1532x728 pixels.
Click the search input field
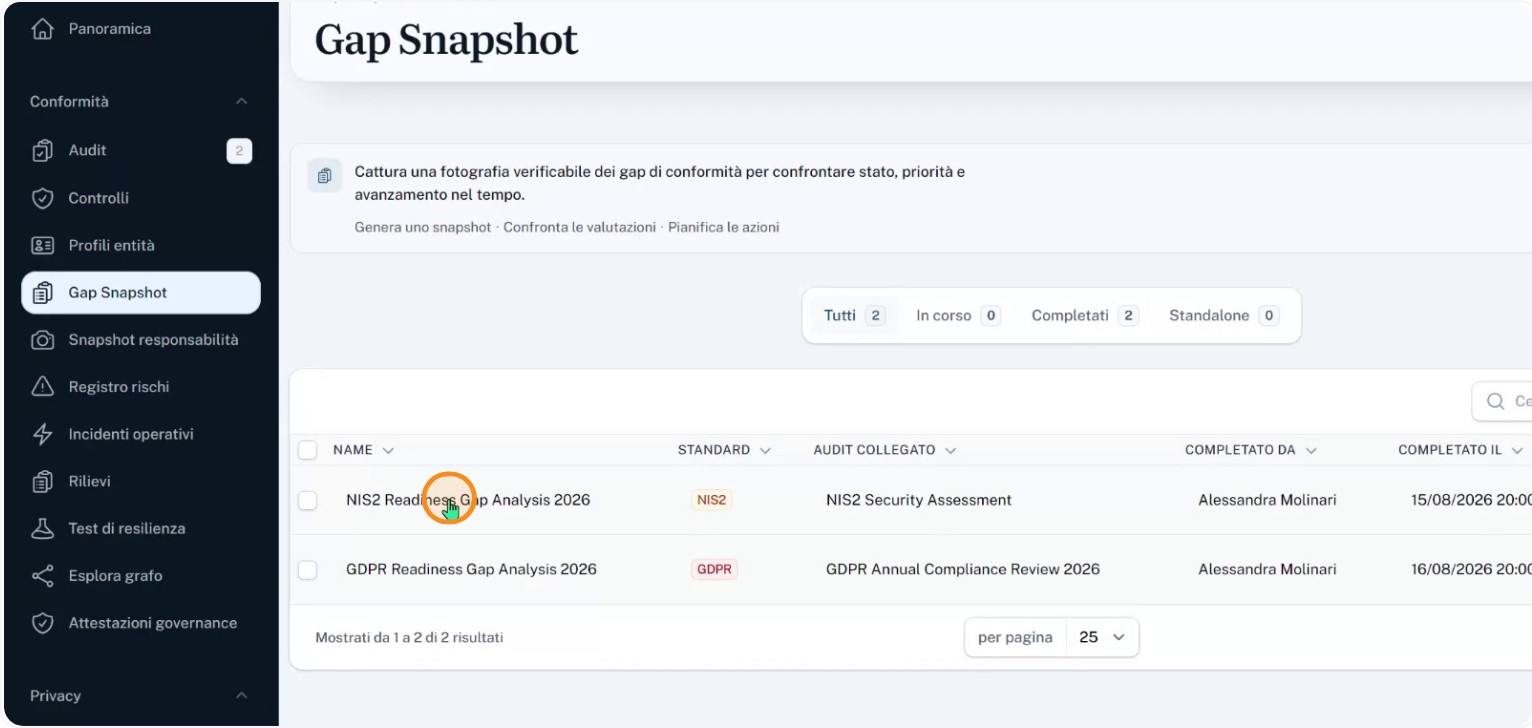(1502, 401)
